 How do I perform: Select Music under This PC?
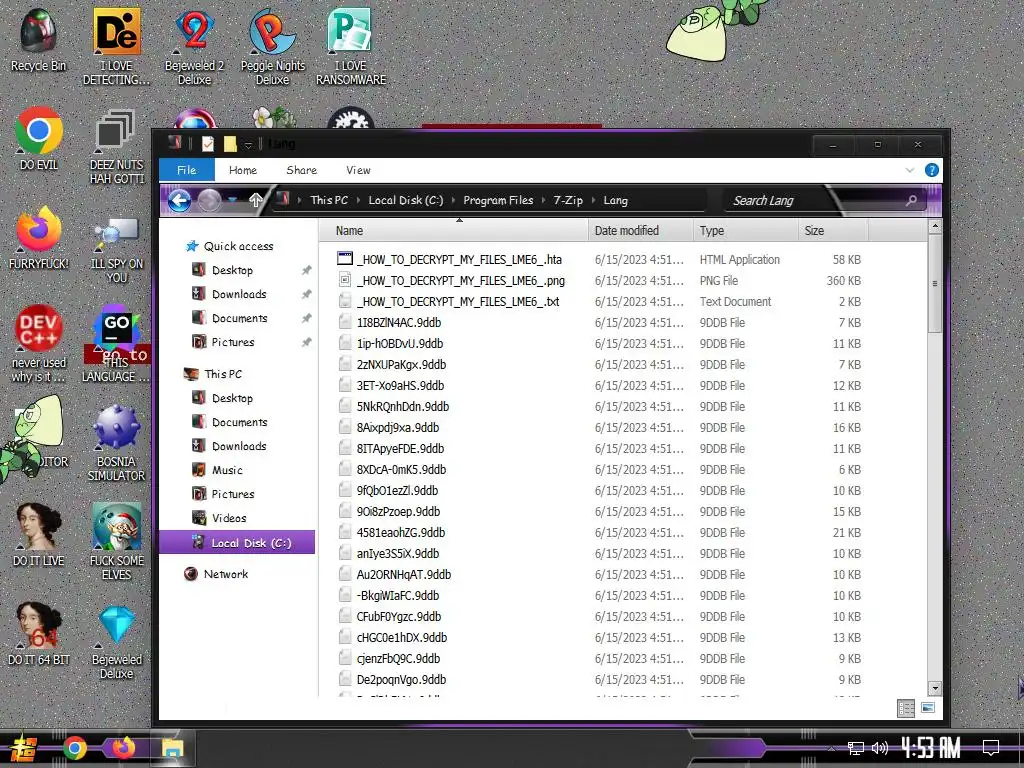pos(227,470)
